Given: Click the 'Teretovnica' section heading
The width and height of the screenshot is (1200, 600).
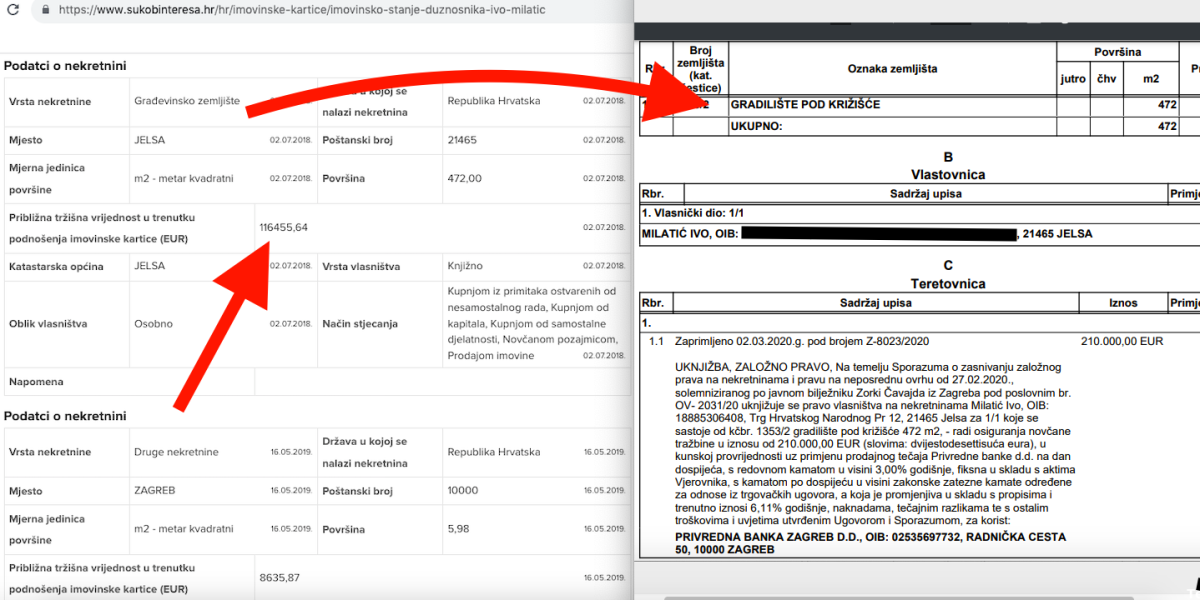Looking at the screenshot, I should [948, 284].
